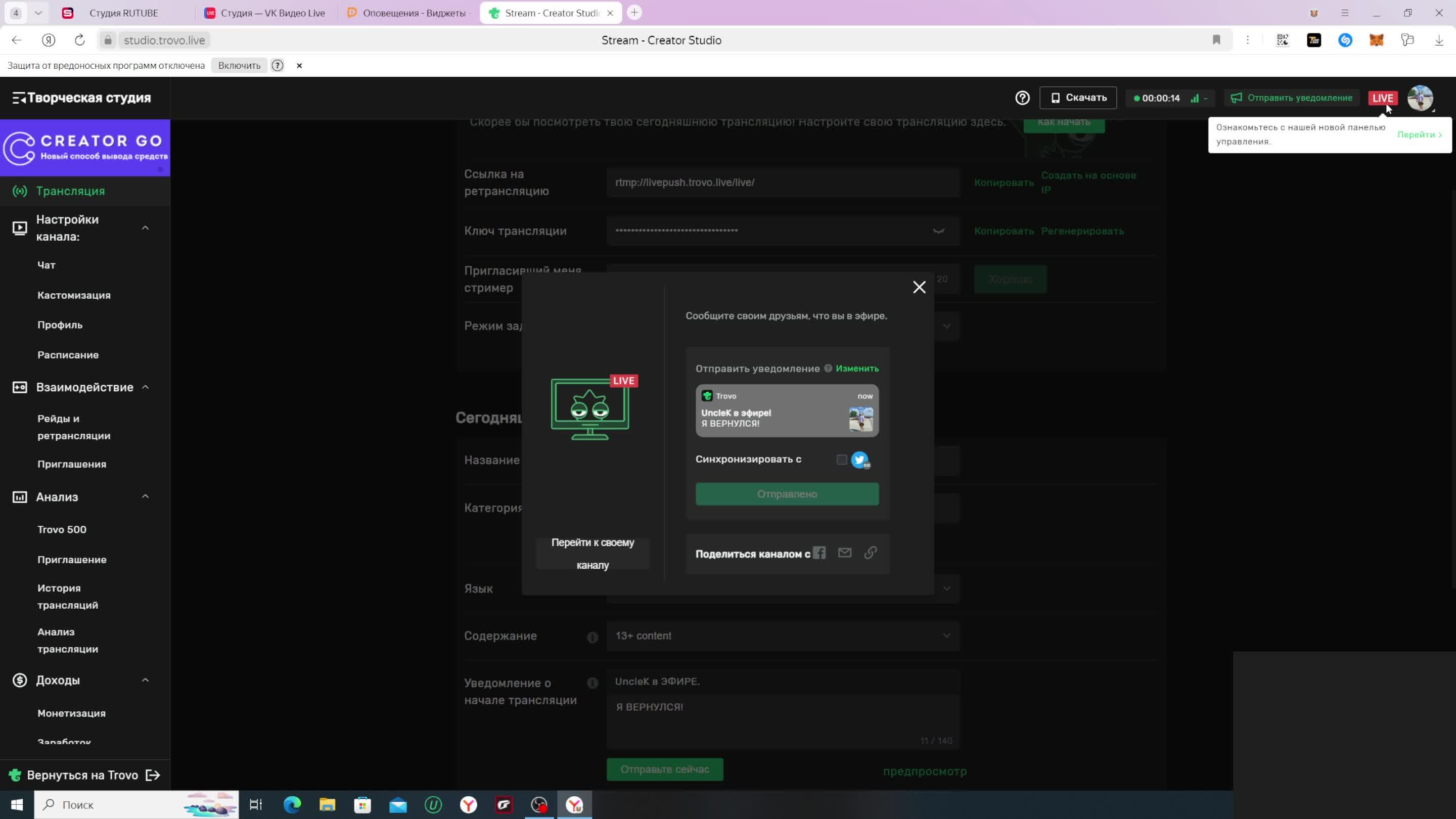Collapse the Доходы section
This screenshot has height=819, width=1456.
pyautogui.click(x=145, y=680)
